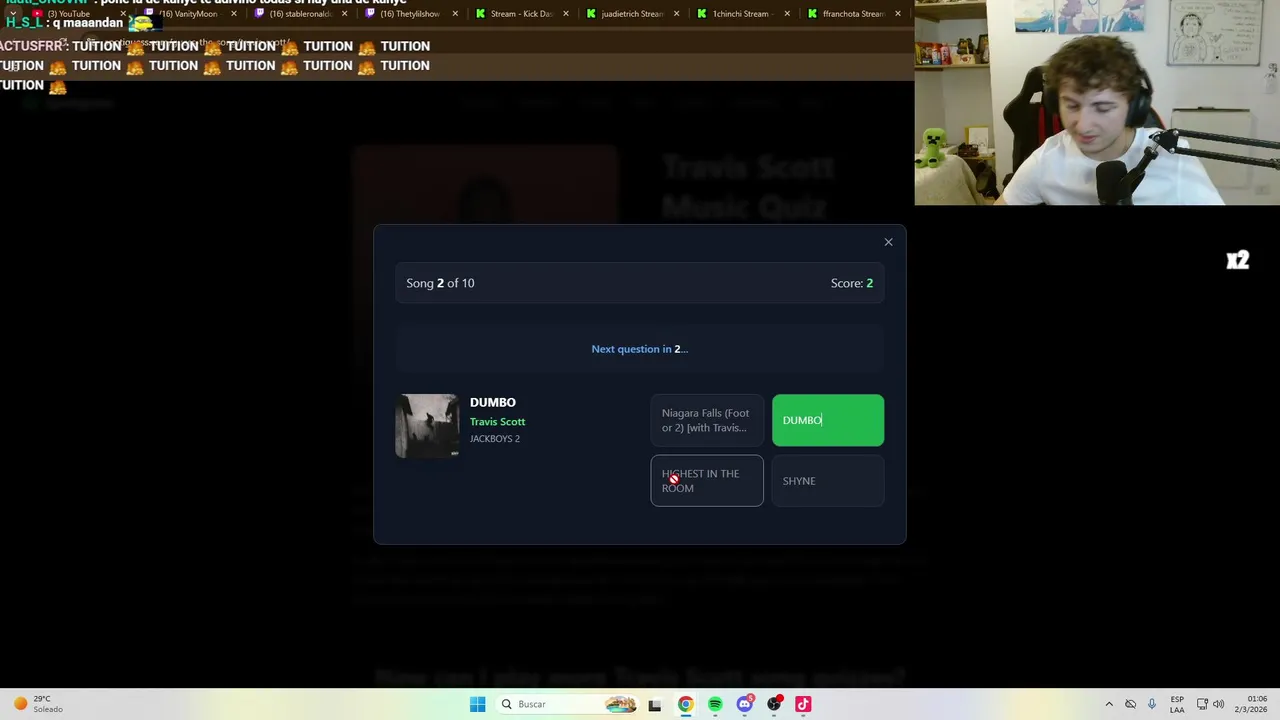Click the DUMBO album cover thumbnail
The height and width of the screenshot is (720, 1280).
pyautogui.click(x=427, y=426)
